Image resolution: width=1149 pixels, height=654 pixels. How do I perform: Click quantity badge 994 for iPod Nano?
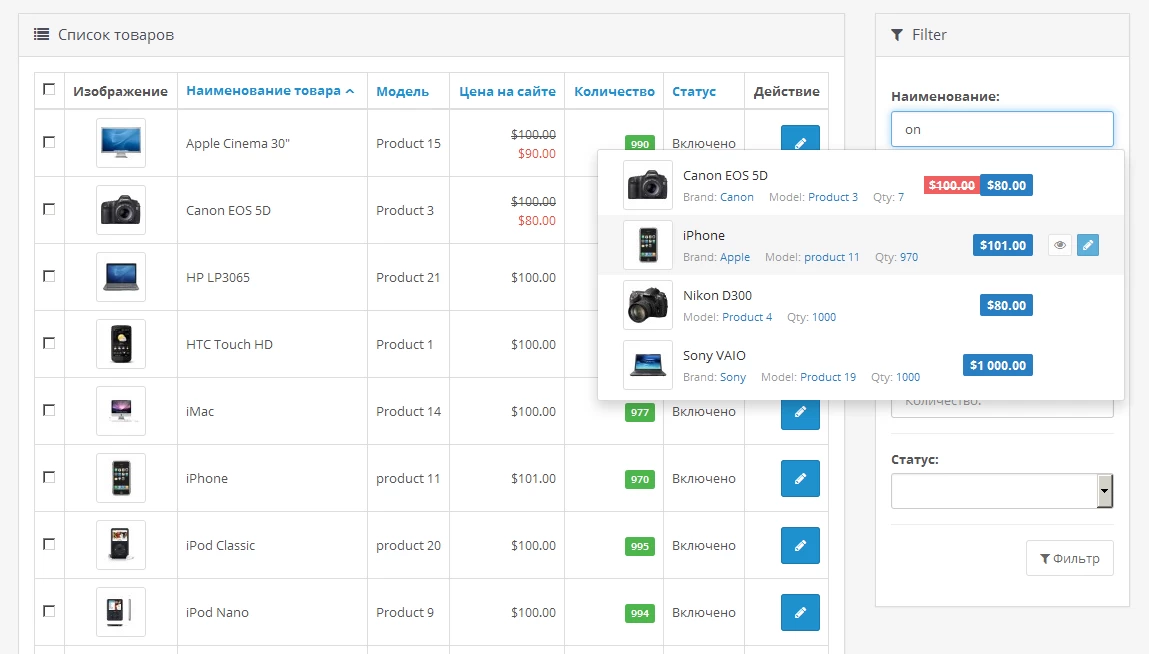tap(640, 614)
